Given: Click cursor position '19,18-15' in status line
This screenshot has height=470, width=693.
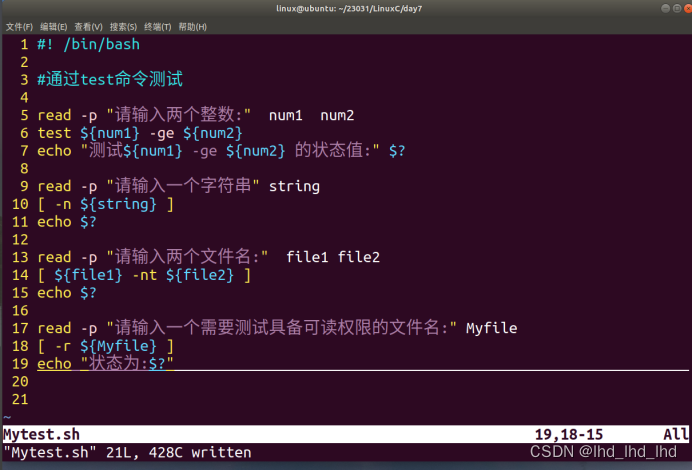Looking at the screenshot, I should pos(569,435).
